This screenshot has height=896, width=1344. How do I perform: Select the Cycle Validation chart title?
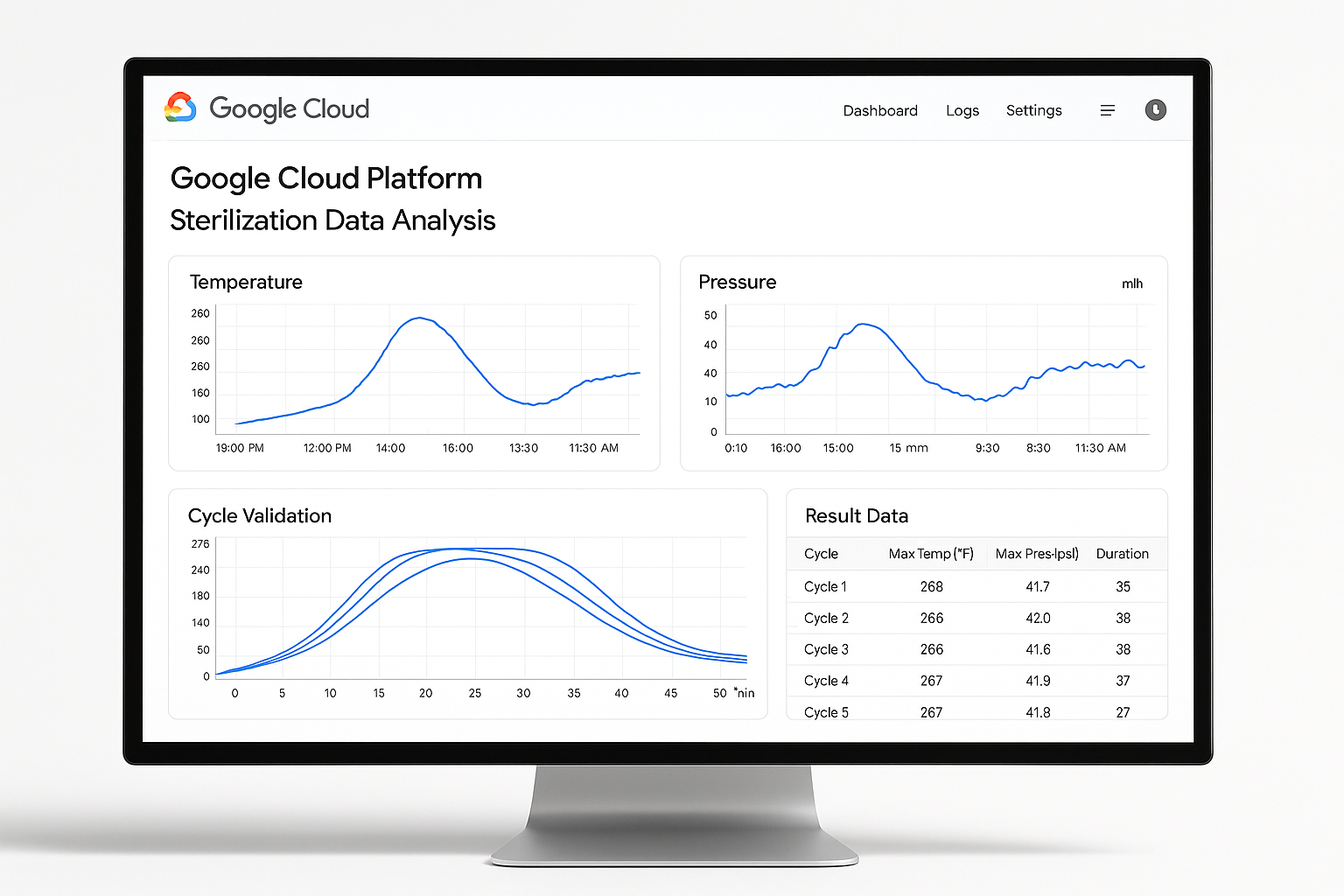coord(260,515)
